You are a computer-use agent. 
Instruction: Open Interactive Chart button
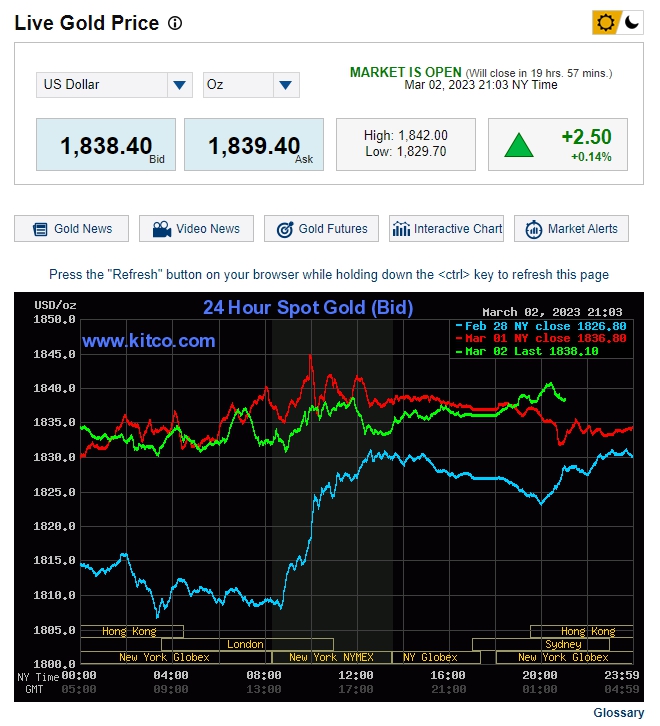pyautogui.click(x=446, y=229)
